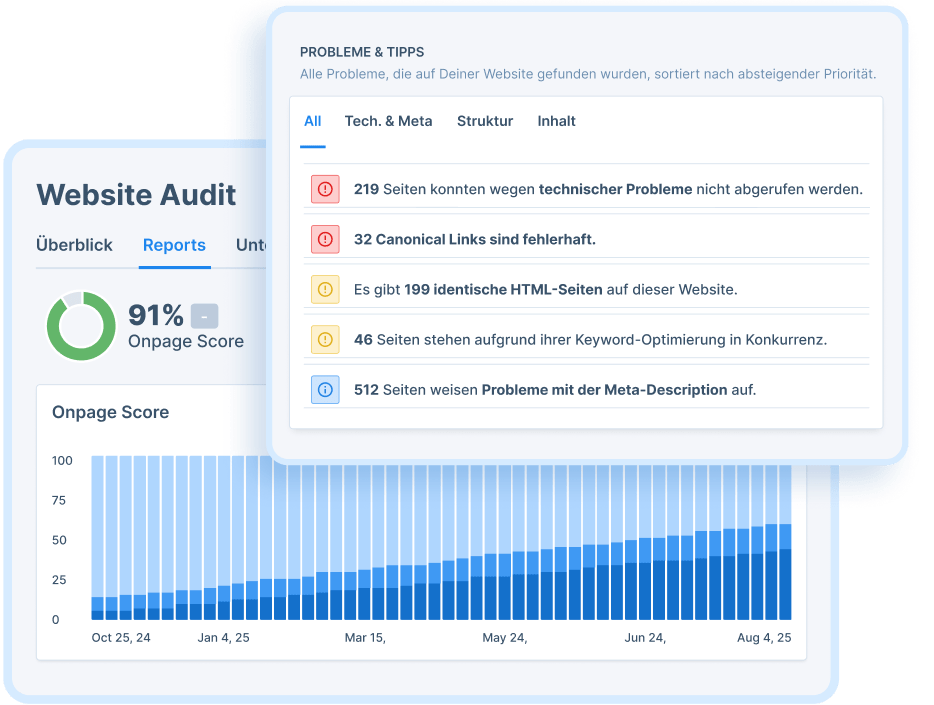Switch to the Inhalt tab
The height and width of the screenshot is (705, 934).
(556, 121)
